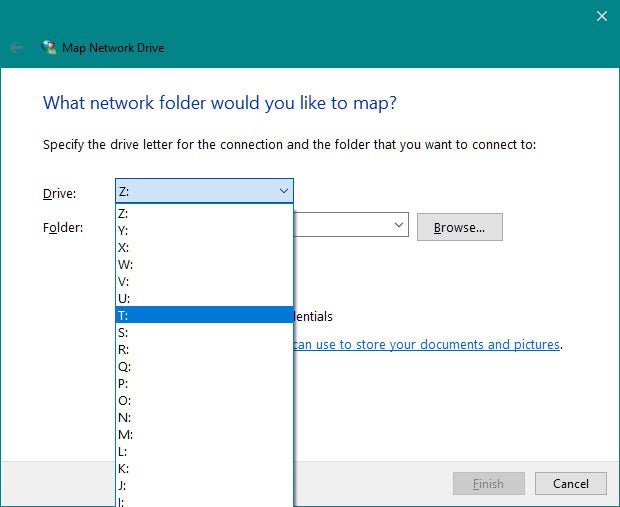Click the greyed-out Finish button
Image resolution: width=620 pixels, height=507 pixels.
click(x=489, y=483)
